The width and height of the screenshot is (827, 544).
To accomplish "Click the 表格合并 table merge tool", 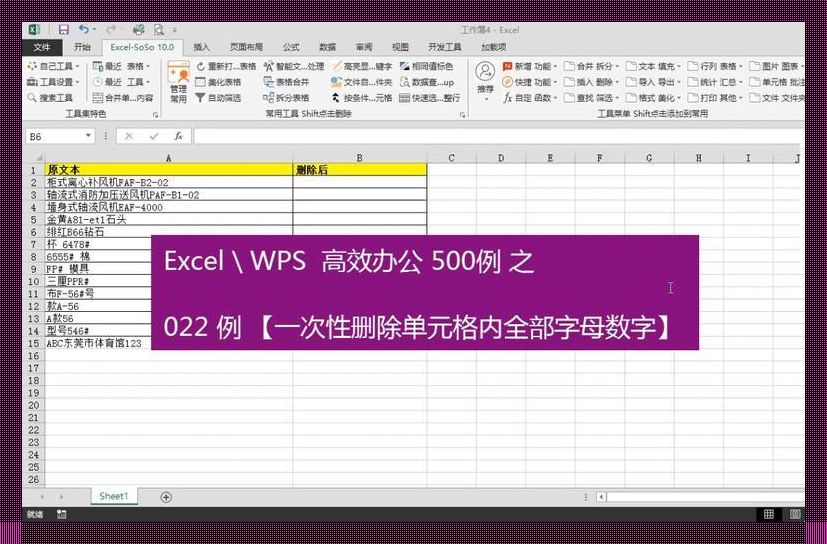I will [286, 82].
